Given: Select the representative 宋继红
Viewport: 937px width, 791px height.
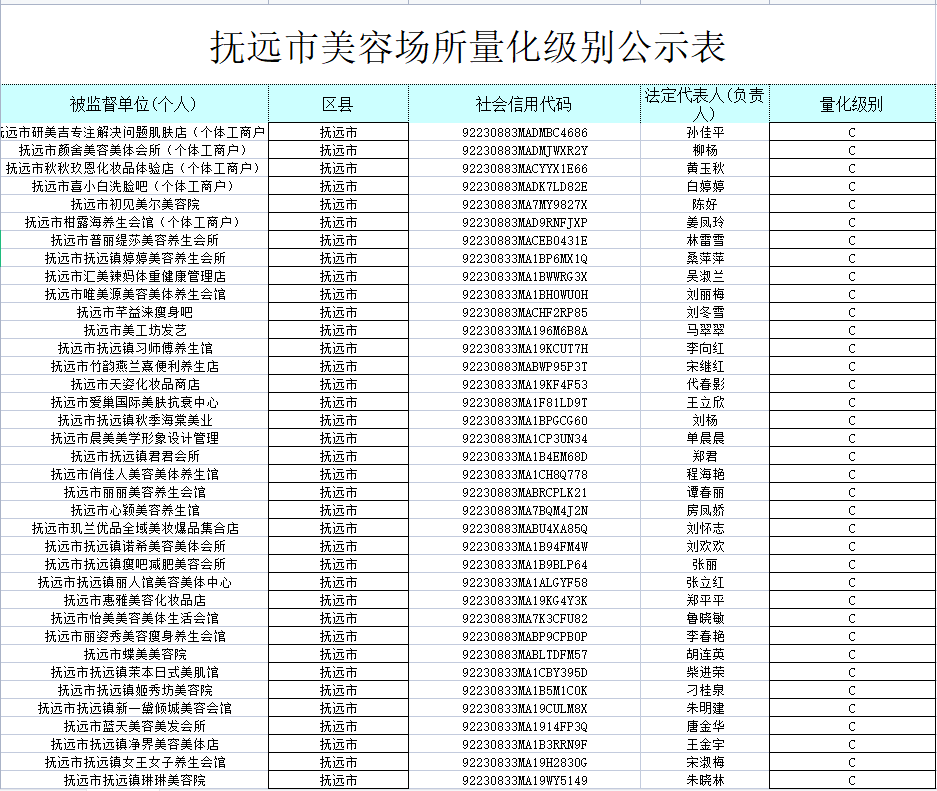Looking at the screenshot, I should pyautogui.click(x=705, y=366).
